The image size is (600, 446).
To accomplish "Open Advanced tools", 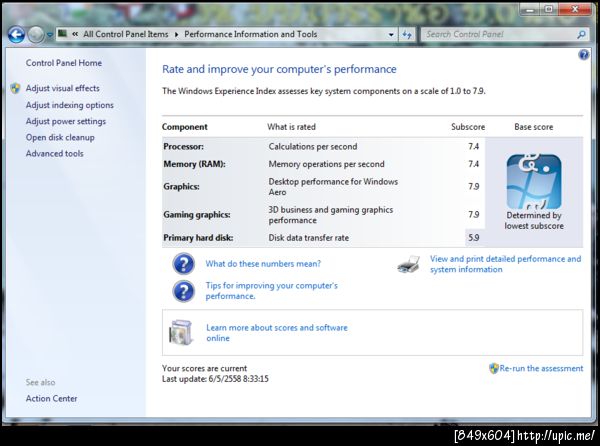I will point(54,153).
